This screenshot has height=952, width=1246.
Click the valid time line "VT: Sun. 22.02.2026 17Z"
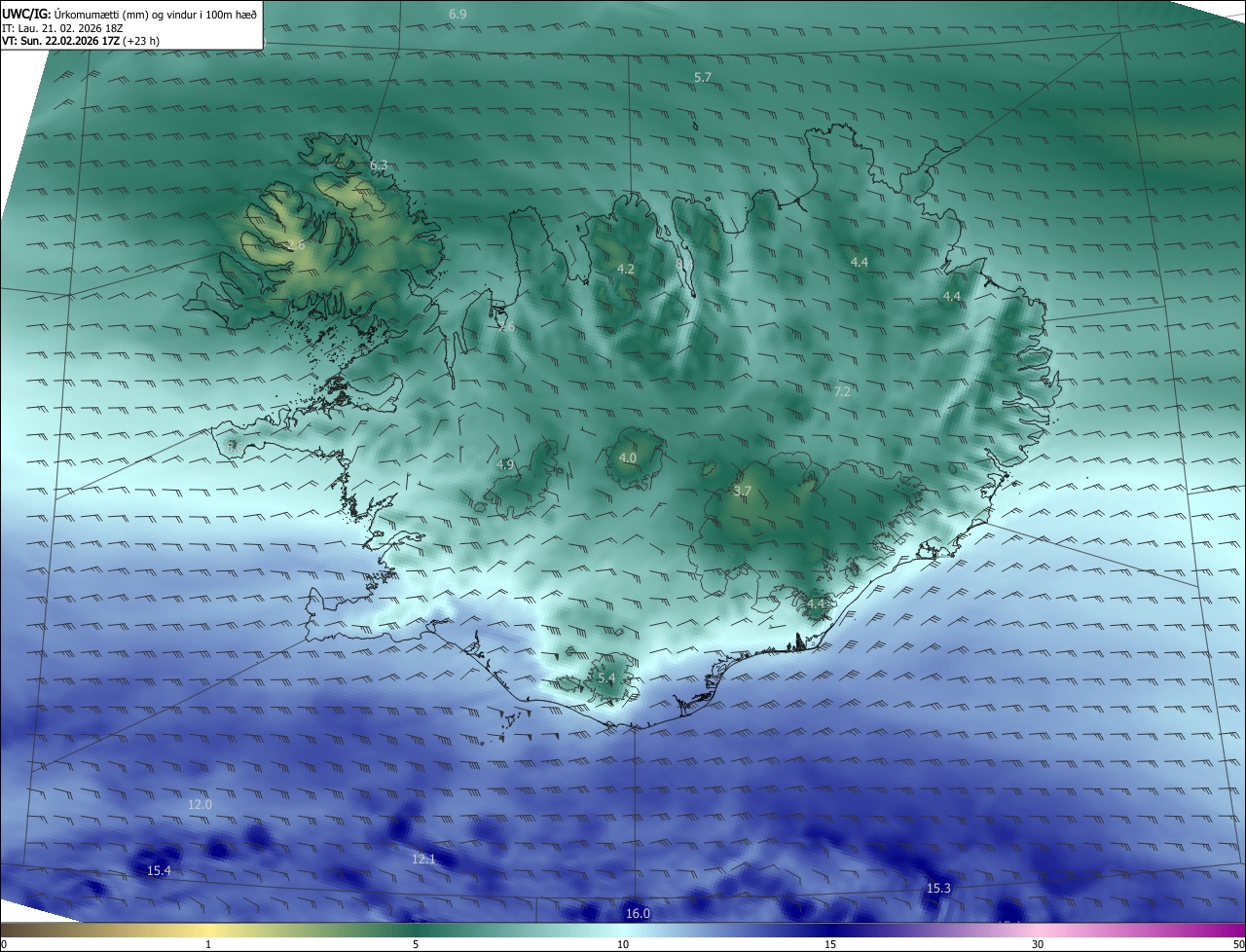61,42
